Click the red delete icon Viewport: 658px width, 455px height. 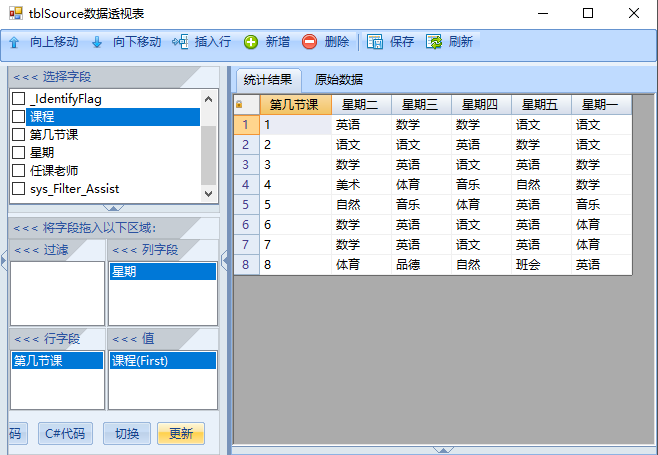309,42
